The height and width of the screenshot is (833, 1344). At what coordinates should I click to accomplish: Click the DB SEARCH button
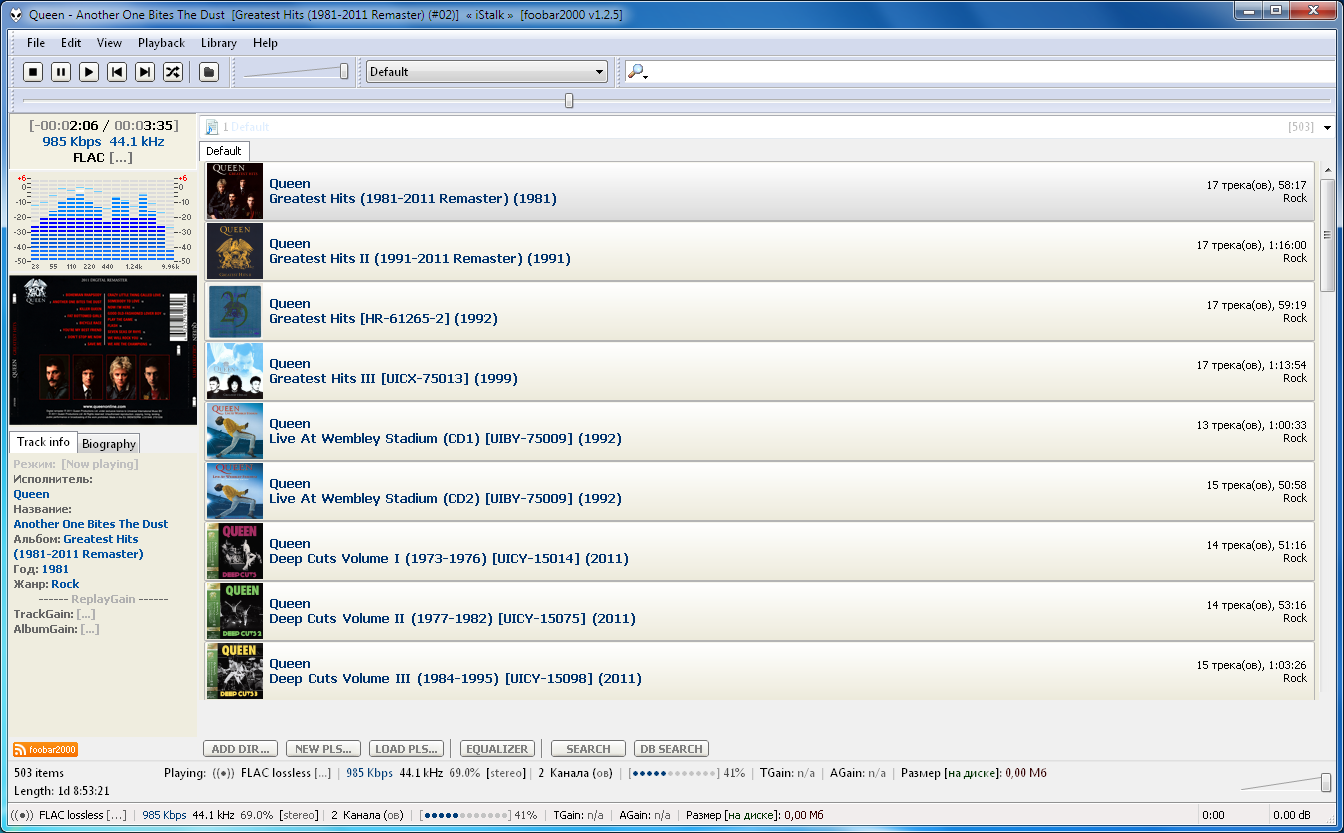tap(671, 749)
